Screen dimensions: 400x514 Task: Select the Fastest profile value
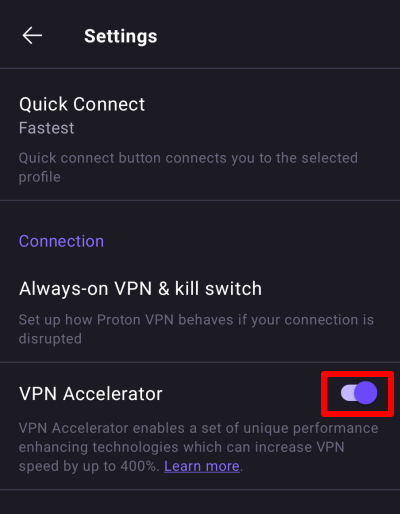(47, 128)
